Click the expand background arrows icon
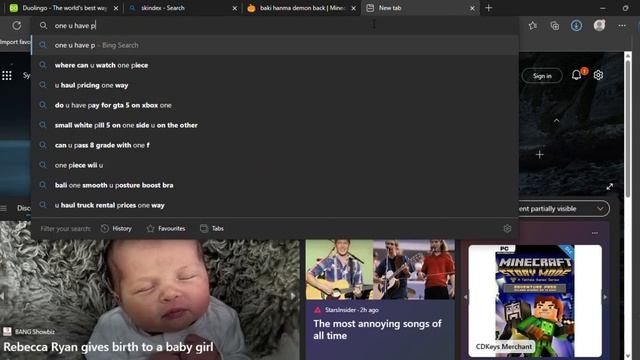 point(609,187)
